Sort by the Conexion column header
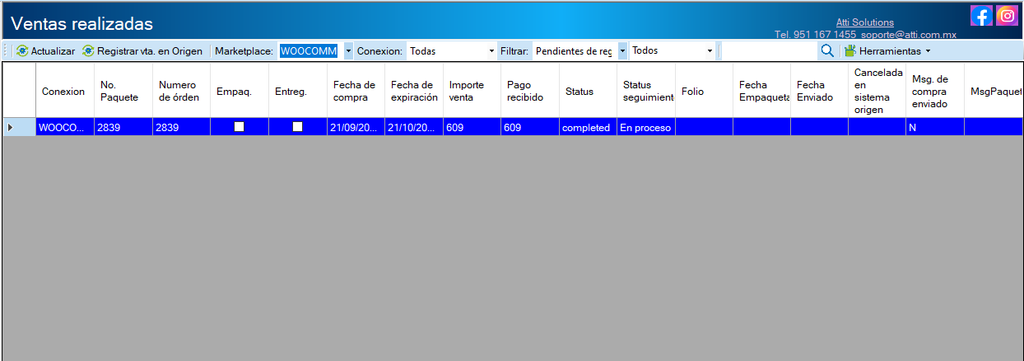 click(65, 91)
